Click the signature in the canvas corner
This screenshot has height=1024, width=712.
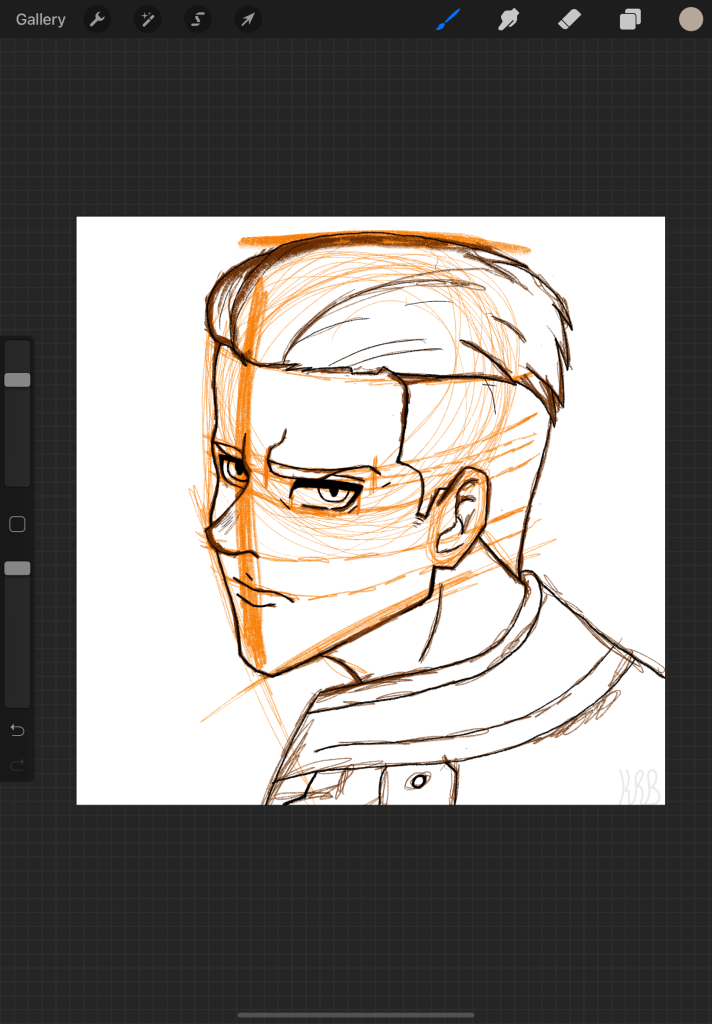(638, 785)
